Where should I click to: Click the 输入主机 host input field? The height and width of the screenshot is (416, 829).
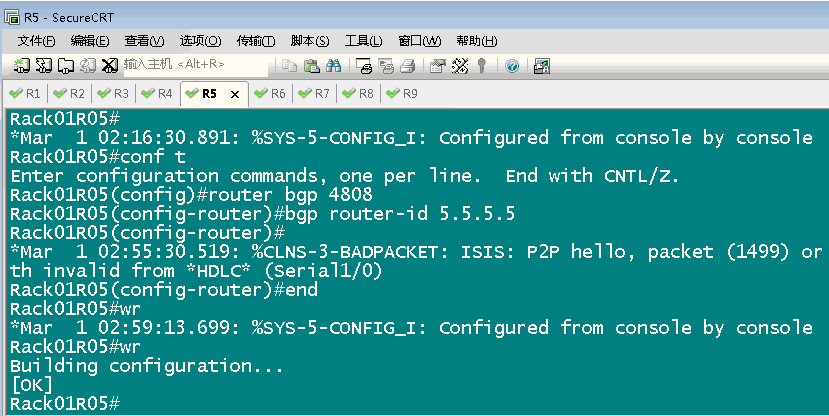click(196, 64)
